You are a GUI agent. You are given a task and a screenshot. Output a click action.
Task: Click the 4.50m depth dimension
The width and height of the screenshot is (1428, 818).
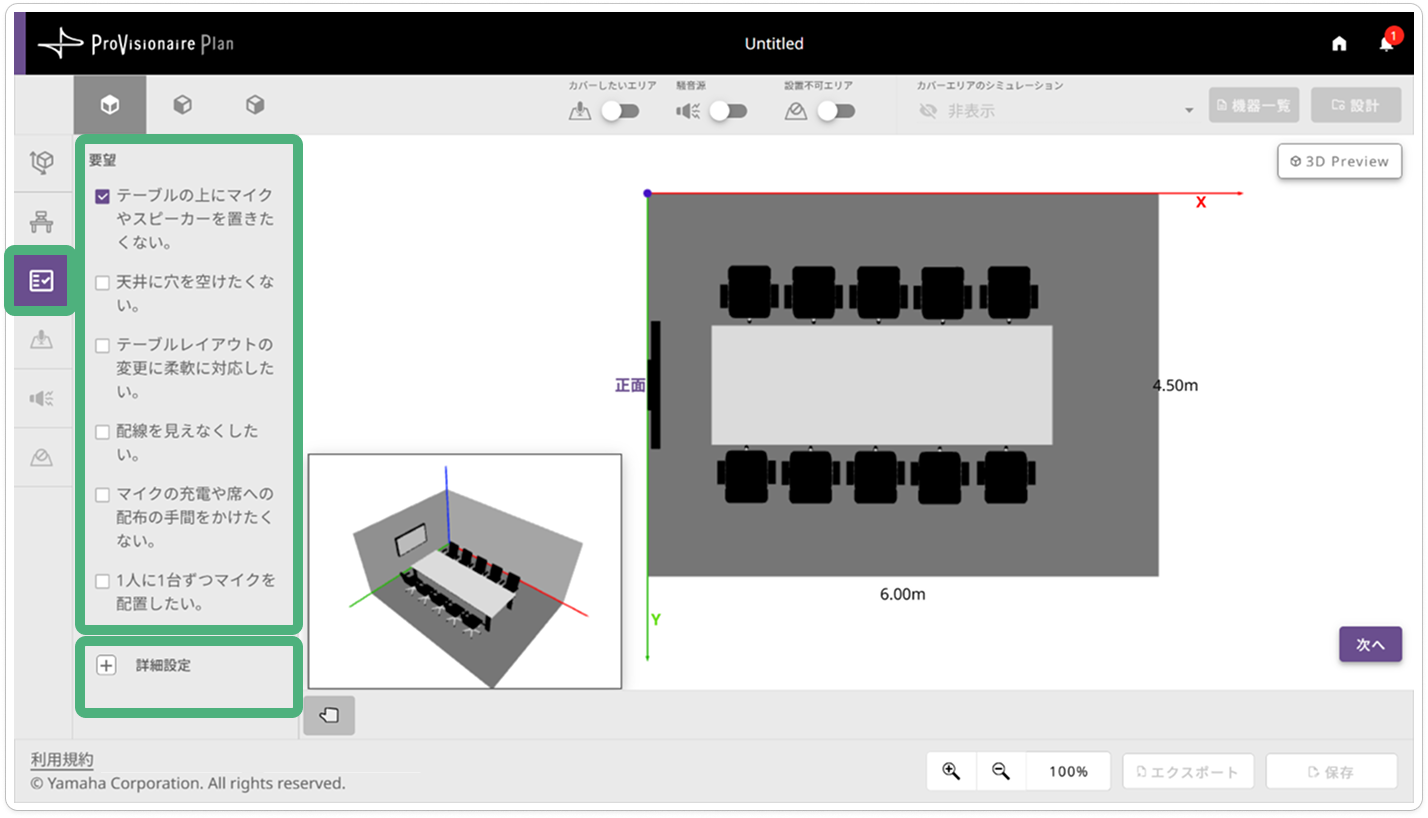coord(1175,385)
